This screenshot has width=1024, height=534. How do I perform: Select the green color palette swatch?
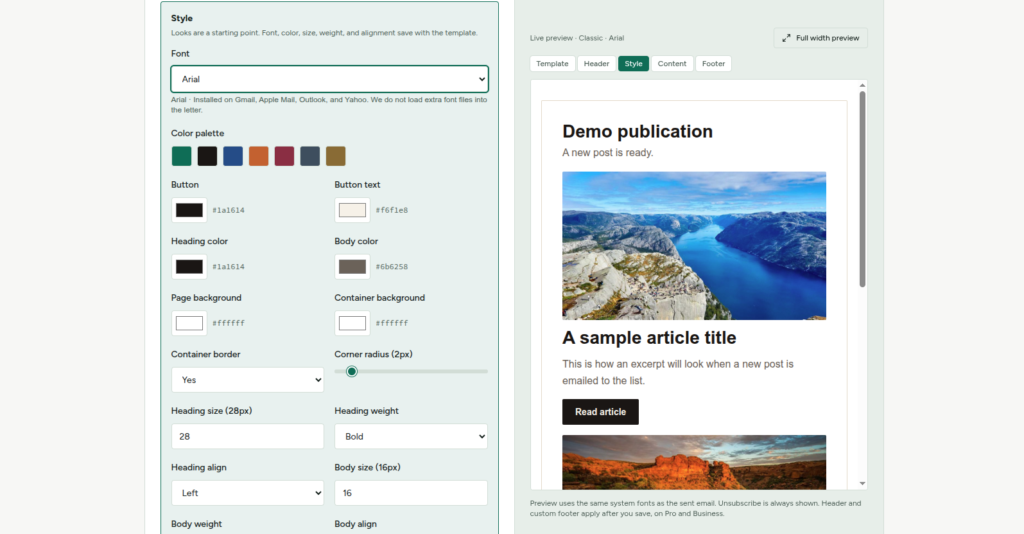tap(182, 156)
